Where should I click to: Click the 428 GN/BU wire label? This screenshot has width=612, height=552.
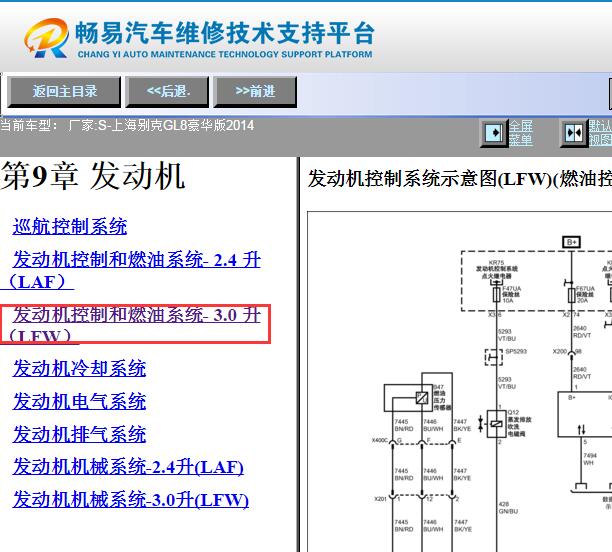pos(508,507)
